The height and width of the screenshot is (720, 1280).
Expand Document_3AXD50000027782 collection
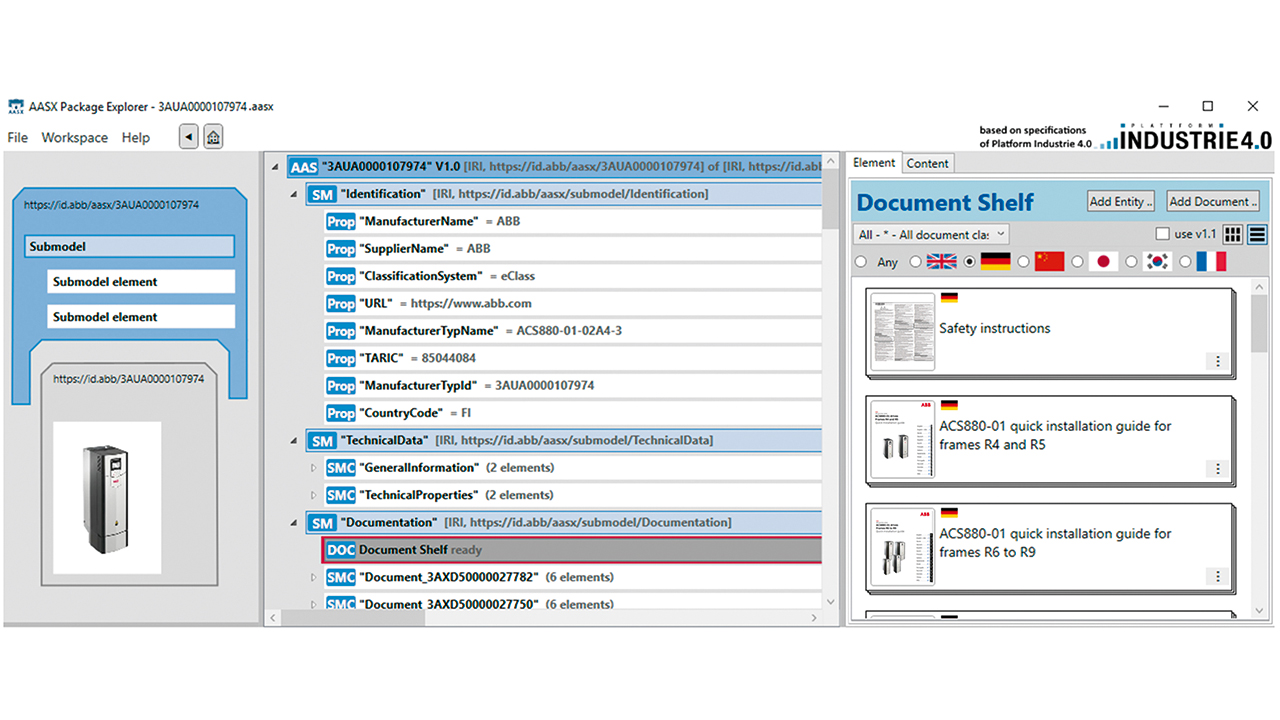tap(313, 577)
